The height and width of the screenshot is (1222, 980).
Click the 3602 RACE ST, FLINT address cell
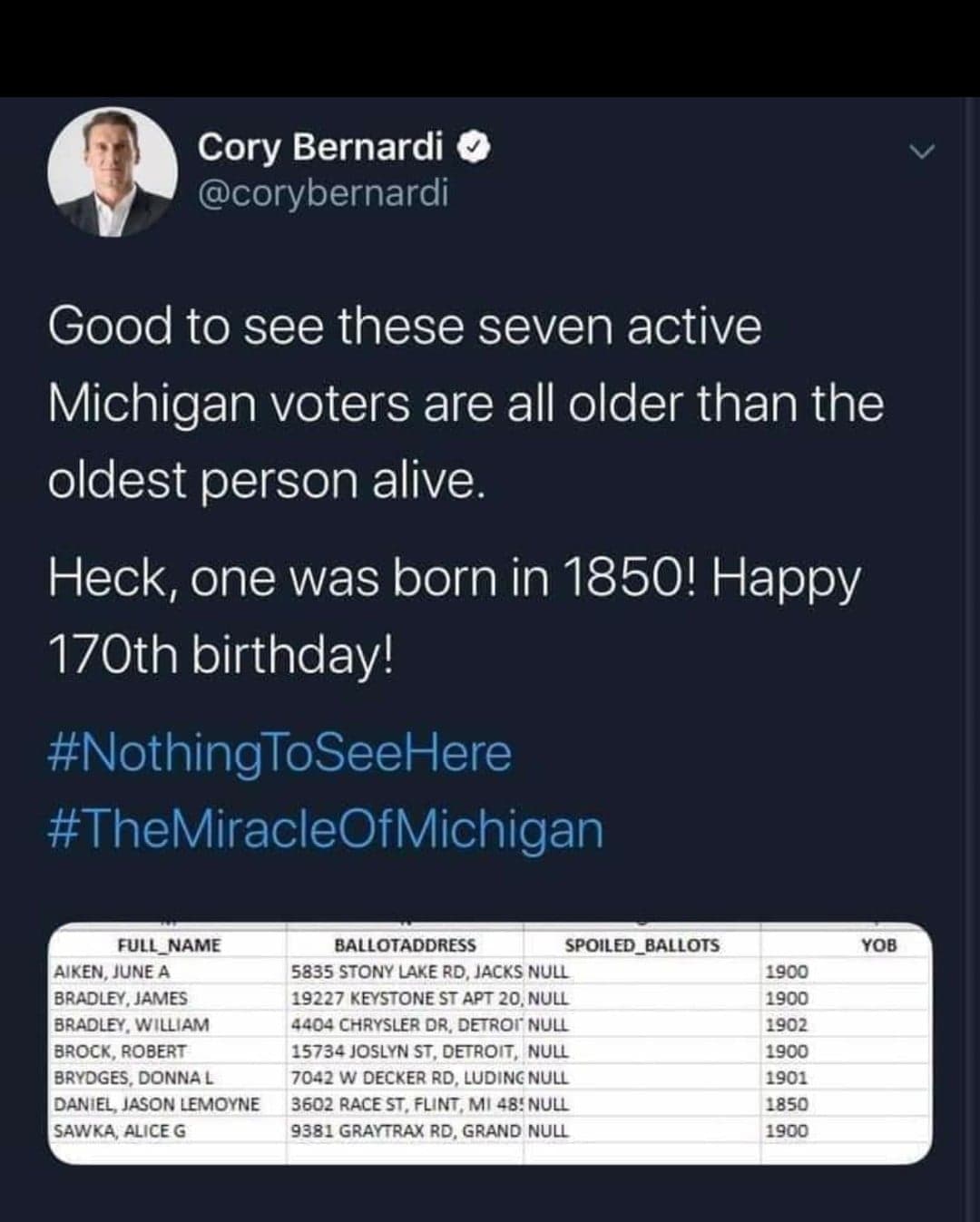pyautogui.click(x=407, y=1104)
